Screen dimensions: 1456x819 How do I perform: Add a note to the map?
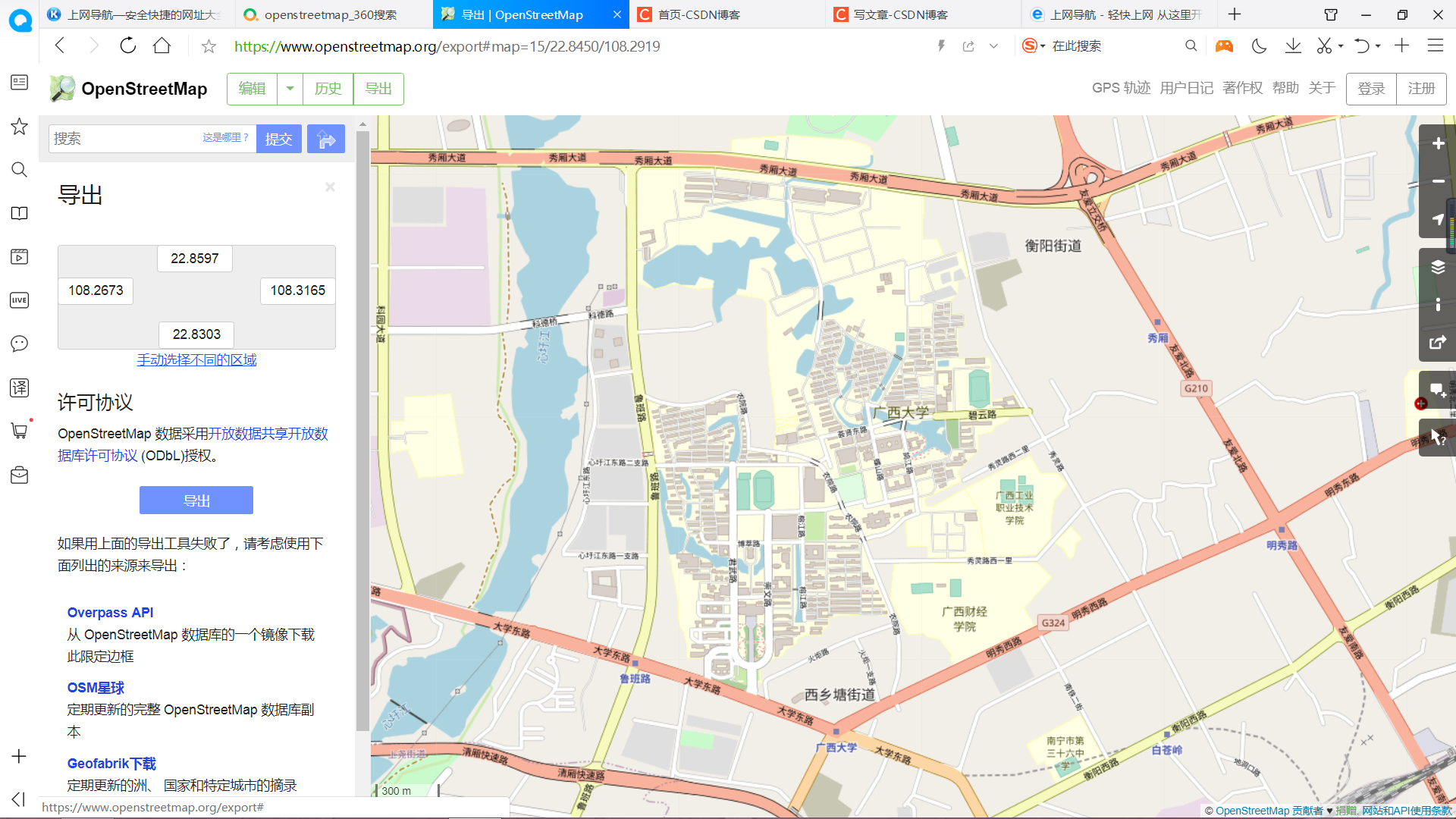pos(1438,390)
